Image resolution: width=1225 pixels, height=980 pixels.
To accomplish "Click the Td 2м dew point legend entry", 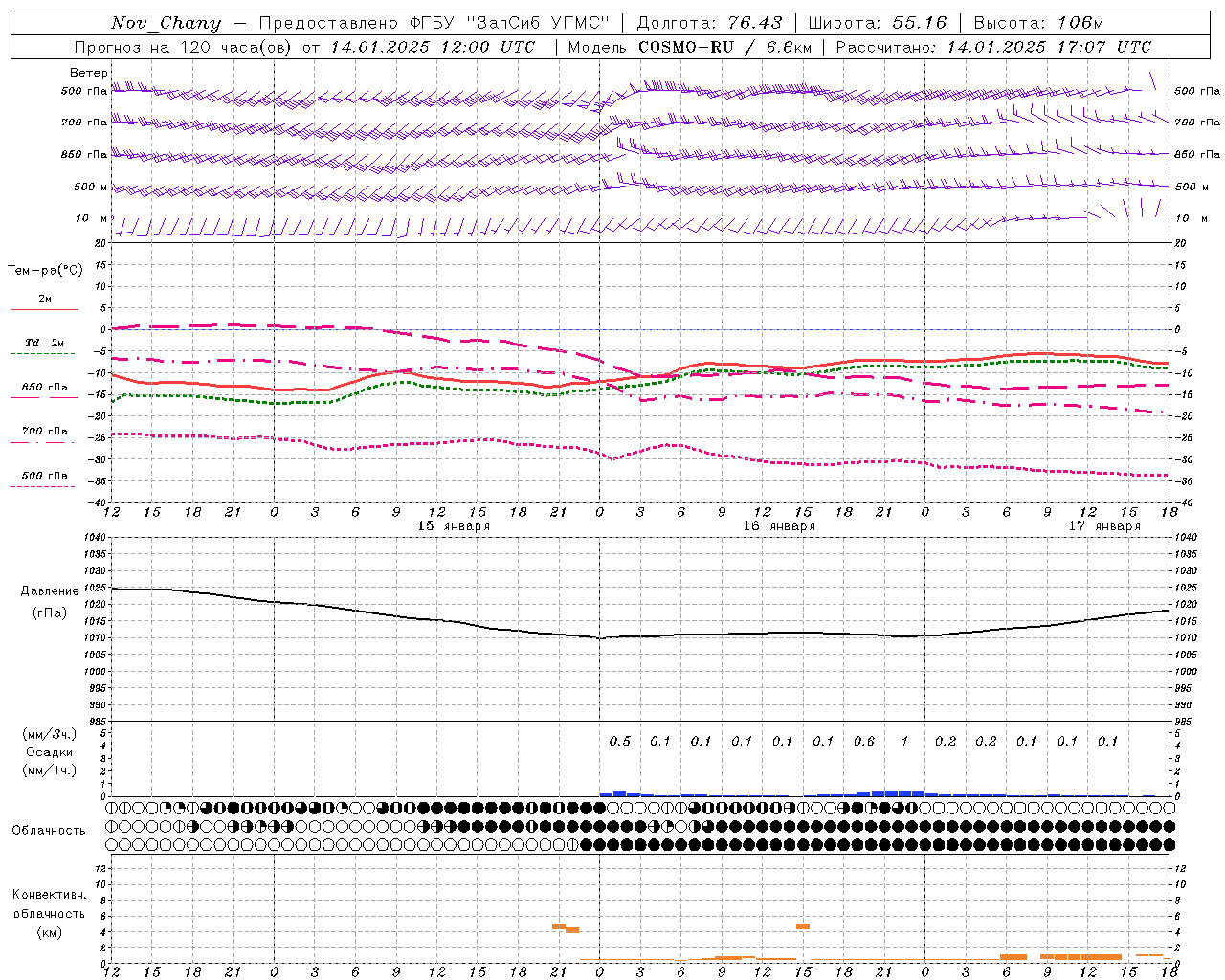I will [44, 343].
